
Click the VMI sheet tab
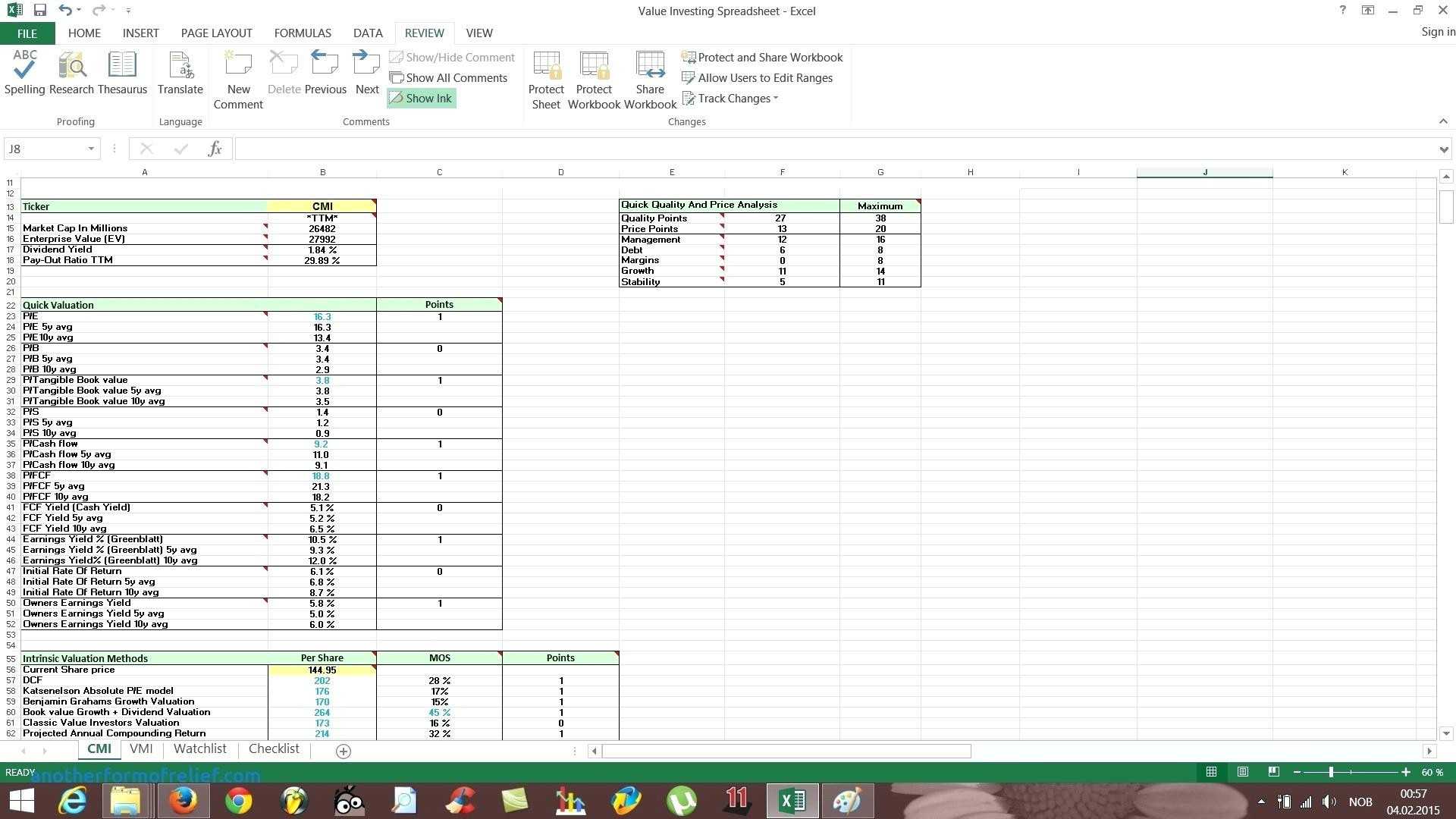coord(142,748)
